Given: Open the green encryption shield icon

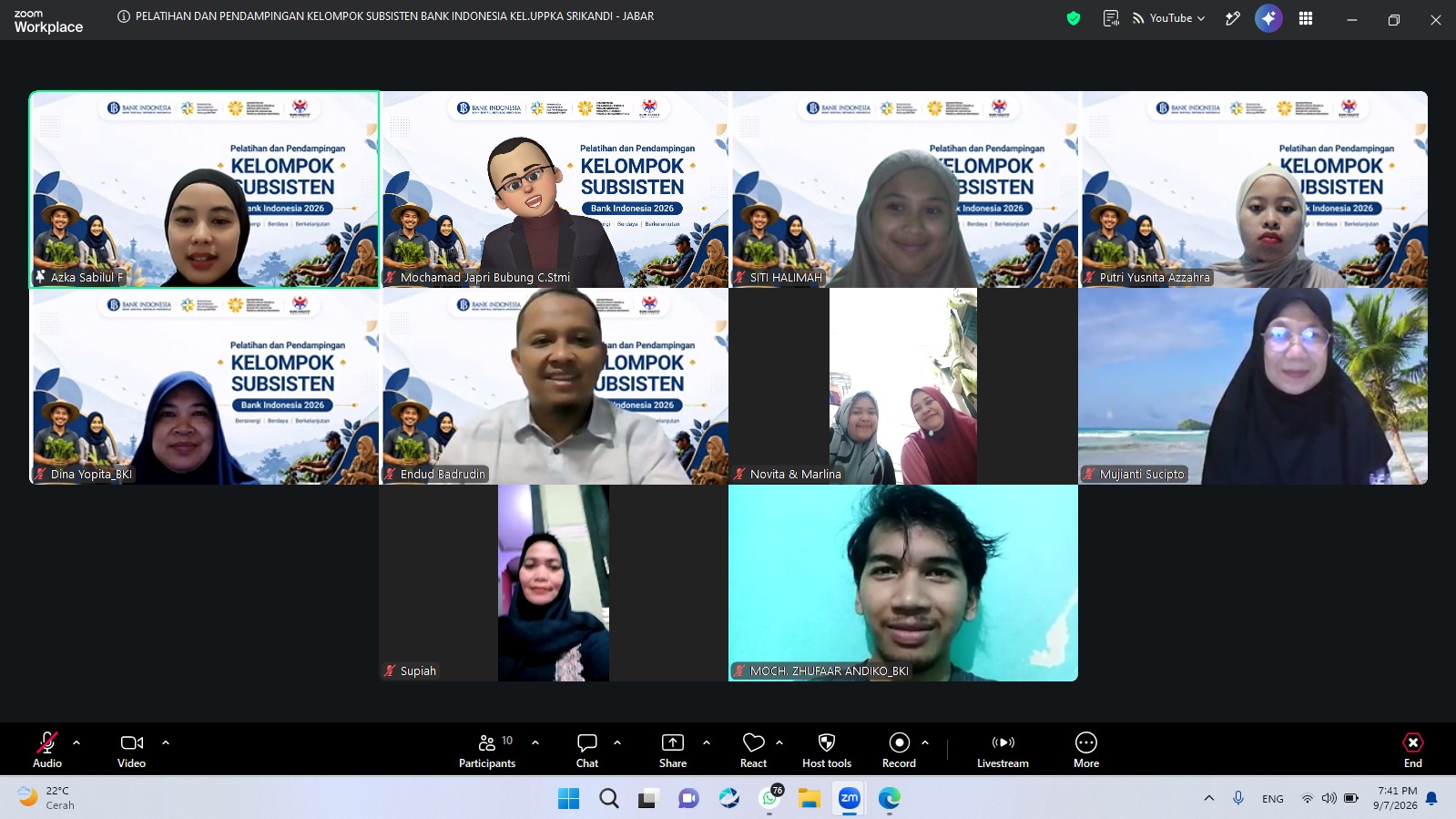Looking at the screenshot, I should [x=1074, y=18].
